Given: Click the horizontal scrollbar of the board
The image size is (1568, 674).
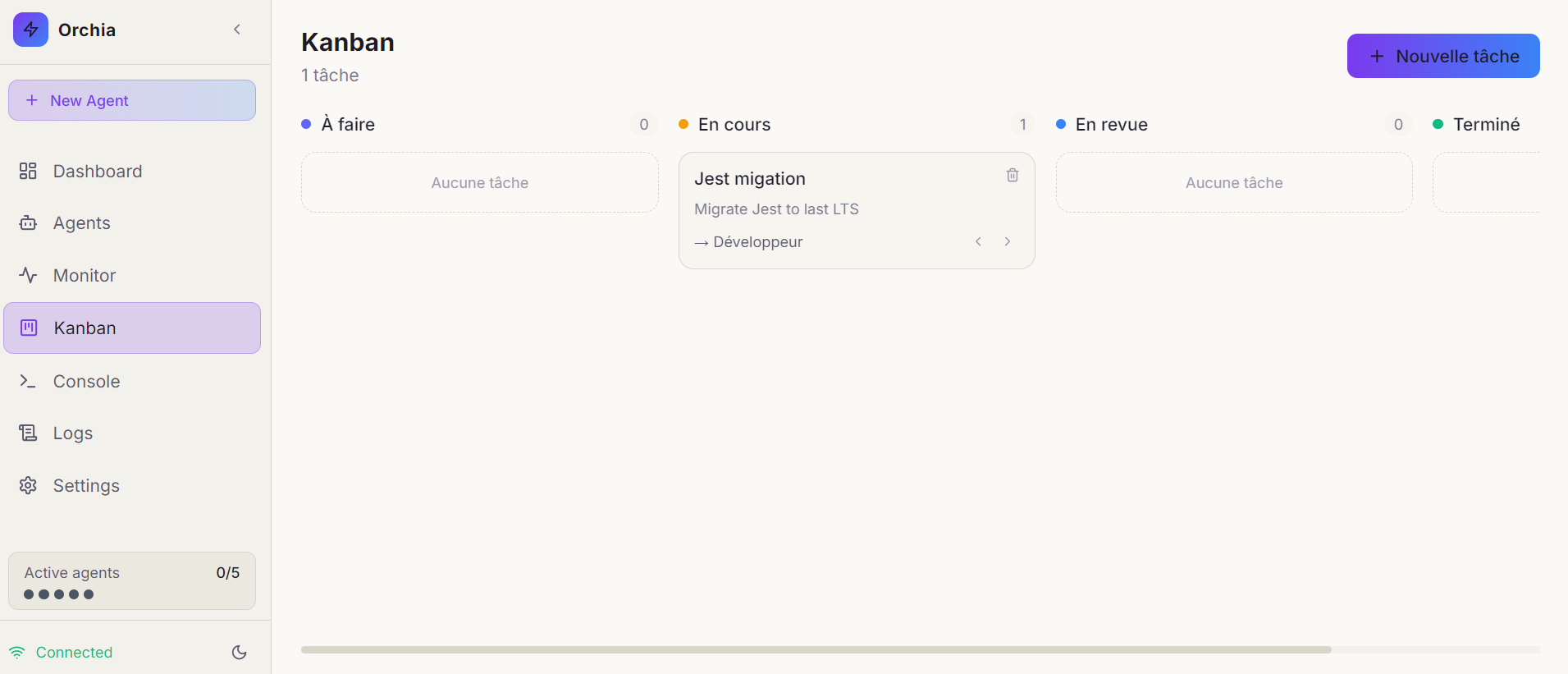Looking at the screenshot, I should tap(816, 649).
